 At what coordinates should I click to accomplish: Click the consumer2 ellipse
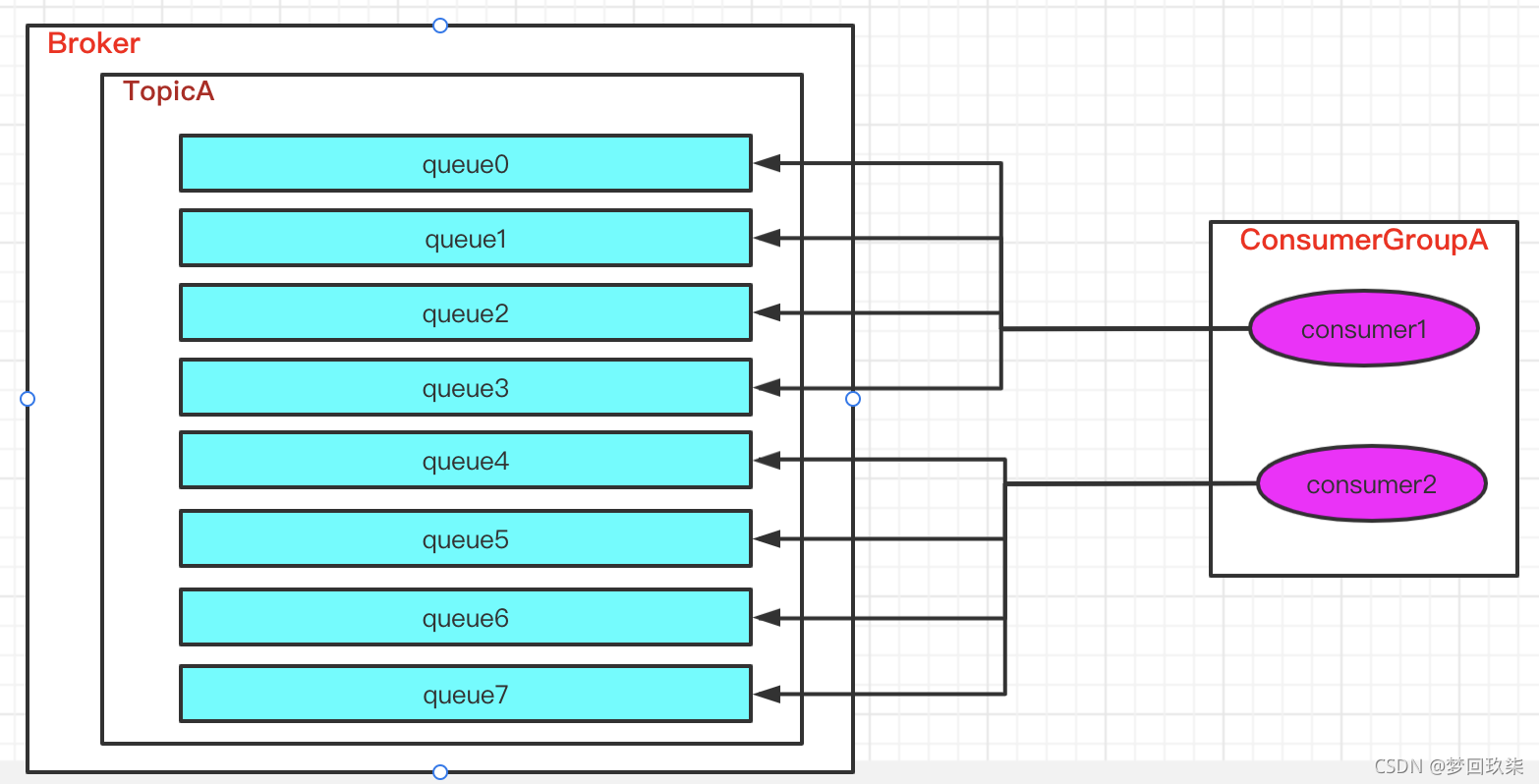pyautogui.click(x=1371, y=483)
